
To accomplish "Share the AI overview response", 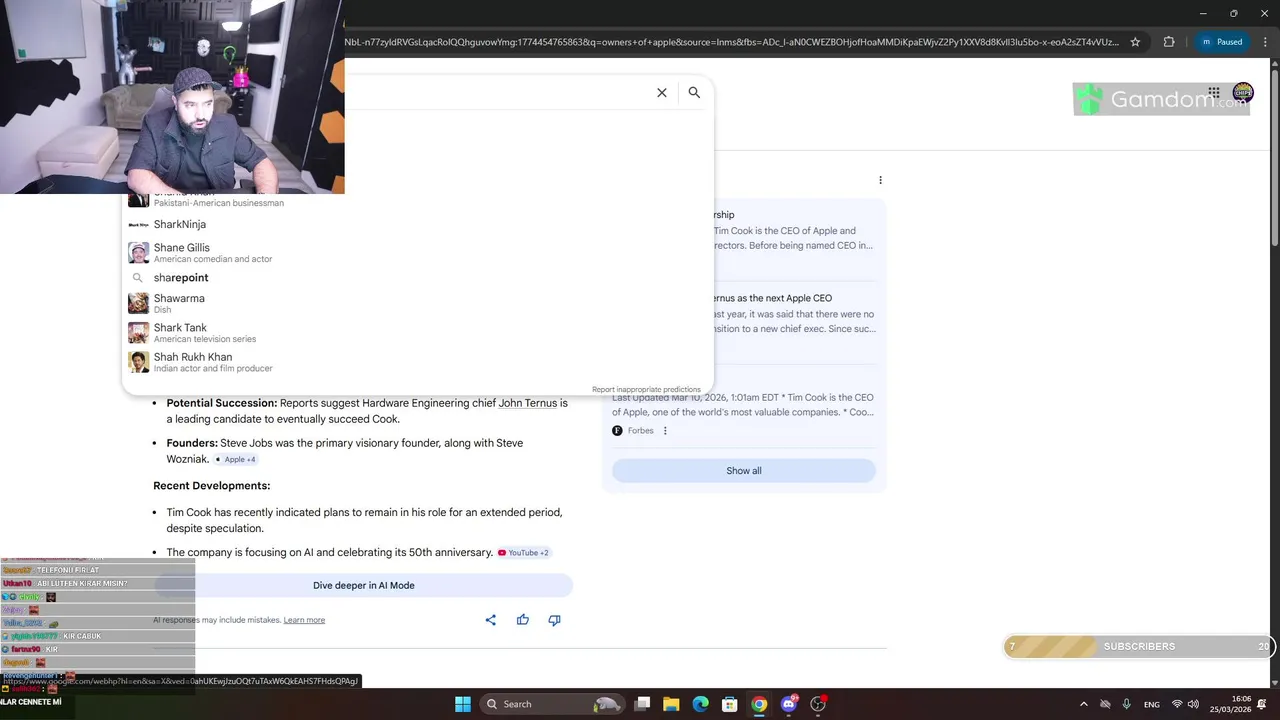I will click(x=490, y=620).
